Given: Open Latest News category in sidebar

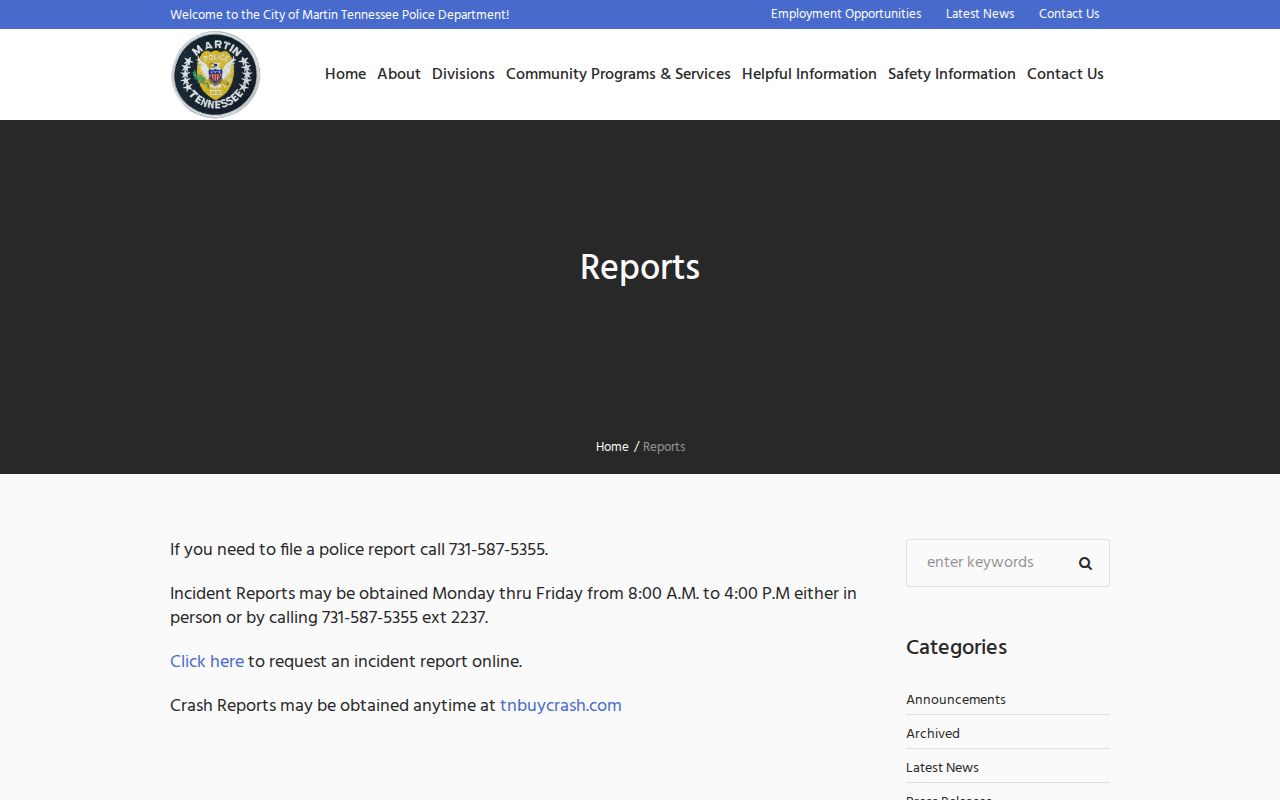Looking at the screenshot, I should [942, 768].
